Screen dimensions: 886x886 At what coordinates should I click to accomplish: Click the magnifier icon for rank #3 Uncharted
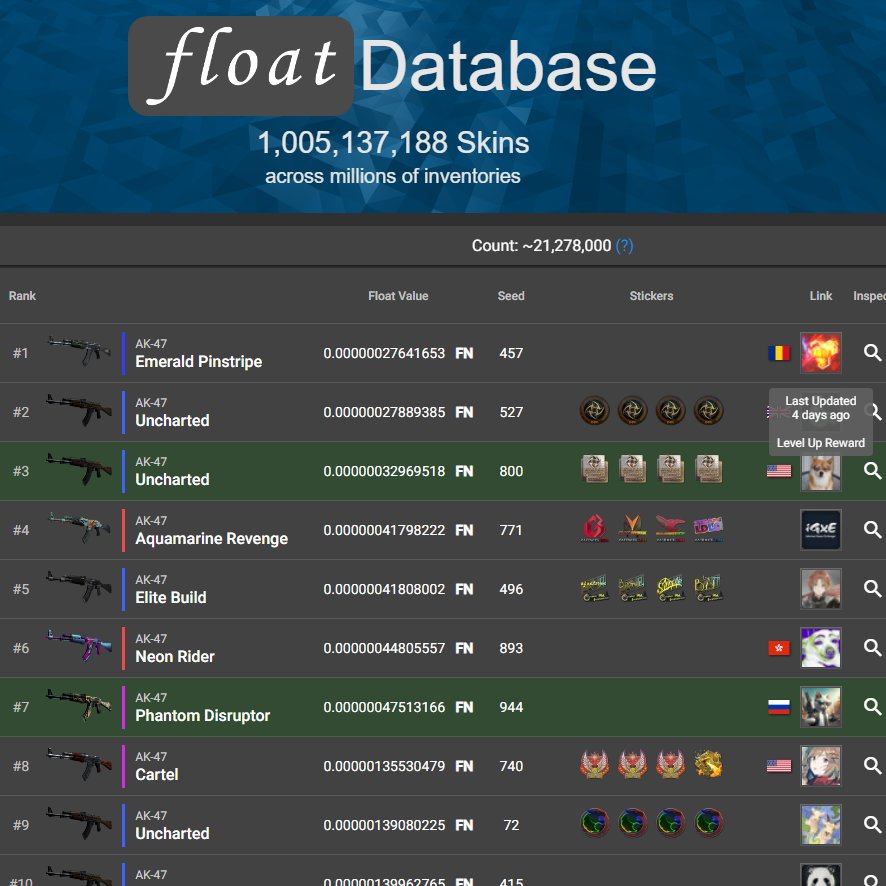tap(872, 471)
